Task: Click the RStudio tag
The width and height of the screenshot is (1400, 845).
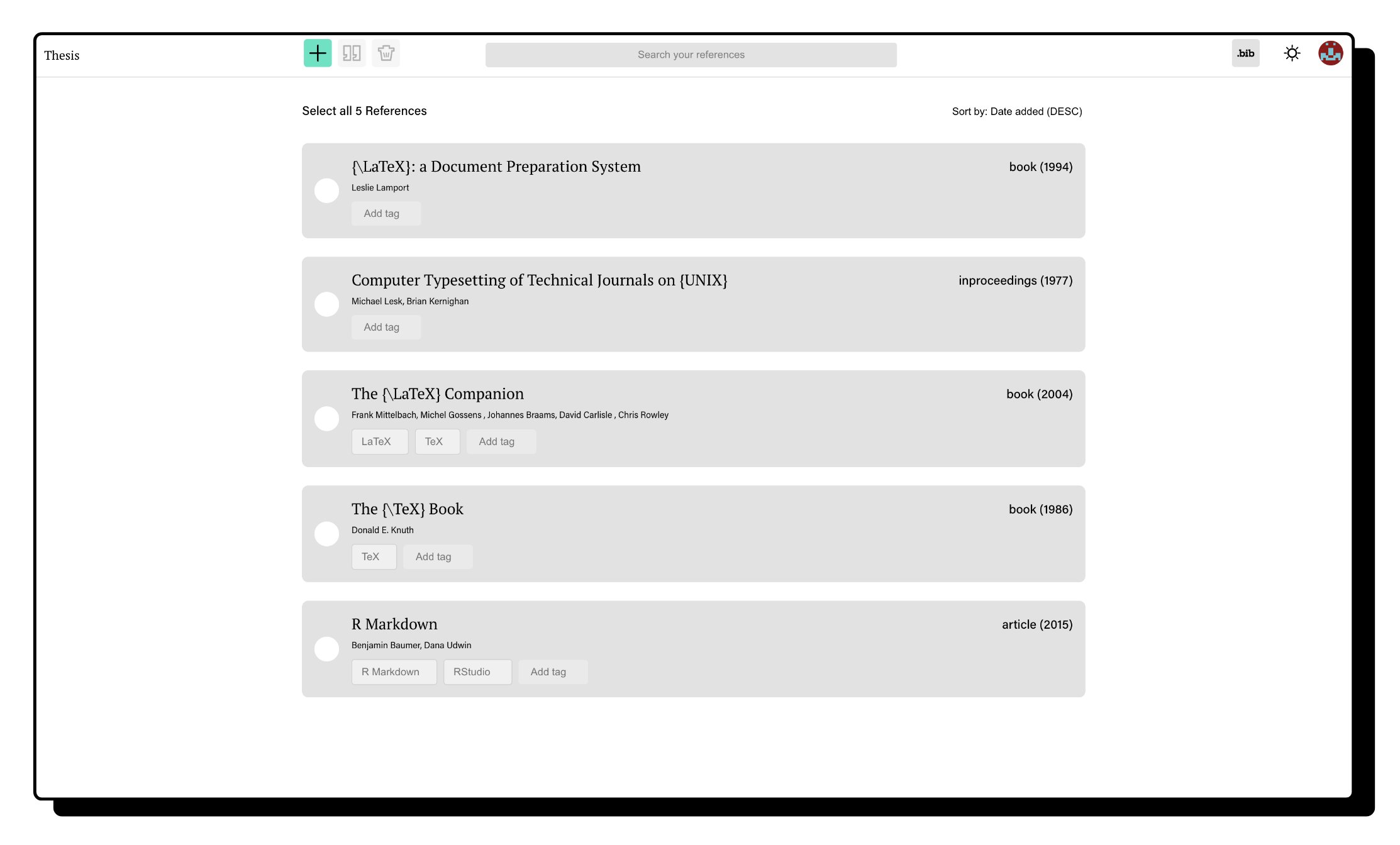Action: click(477, 671)
